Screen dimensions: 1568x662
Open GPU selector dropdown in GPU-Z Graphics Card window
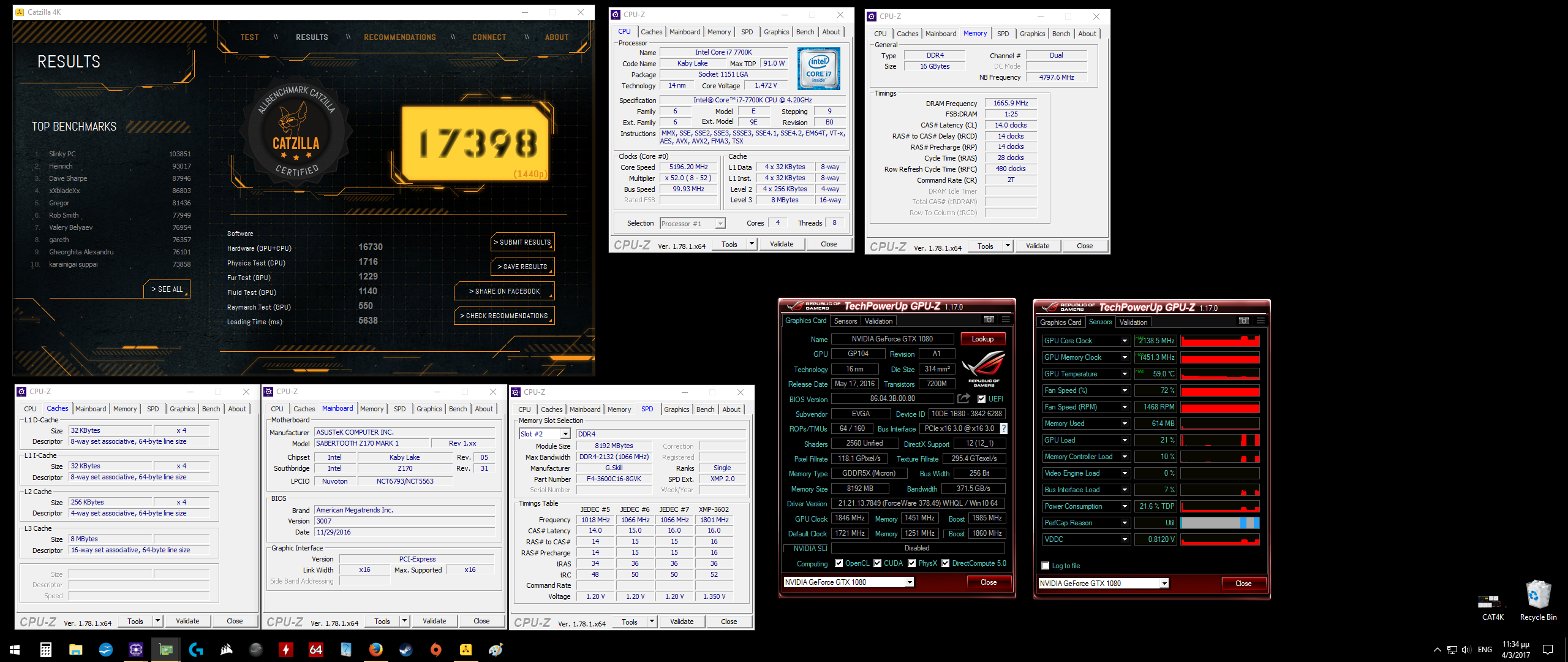tap(910, 582)
